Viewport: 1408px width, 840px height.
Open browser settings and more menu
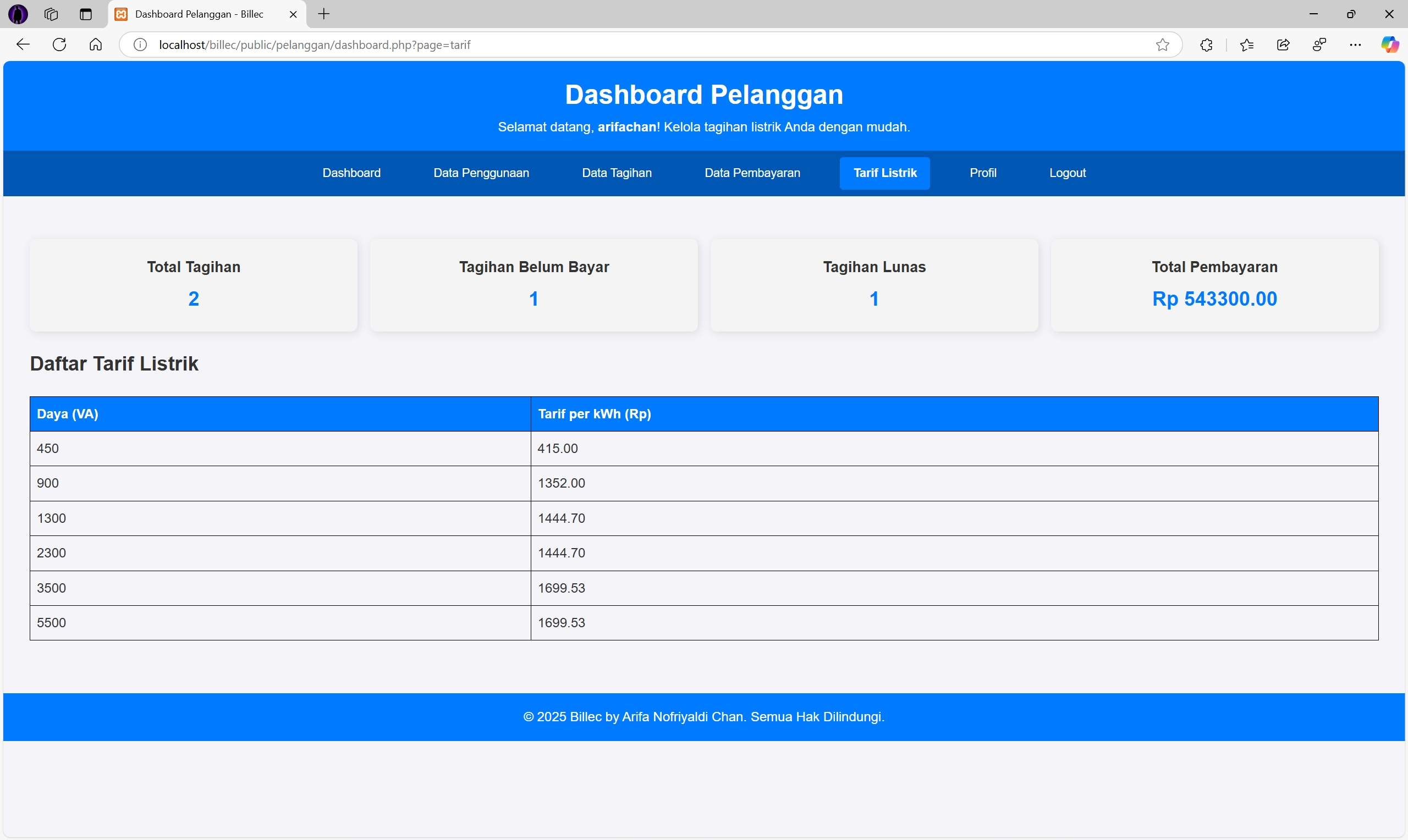pos(1355,45)
